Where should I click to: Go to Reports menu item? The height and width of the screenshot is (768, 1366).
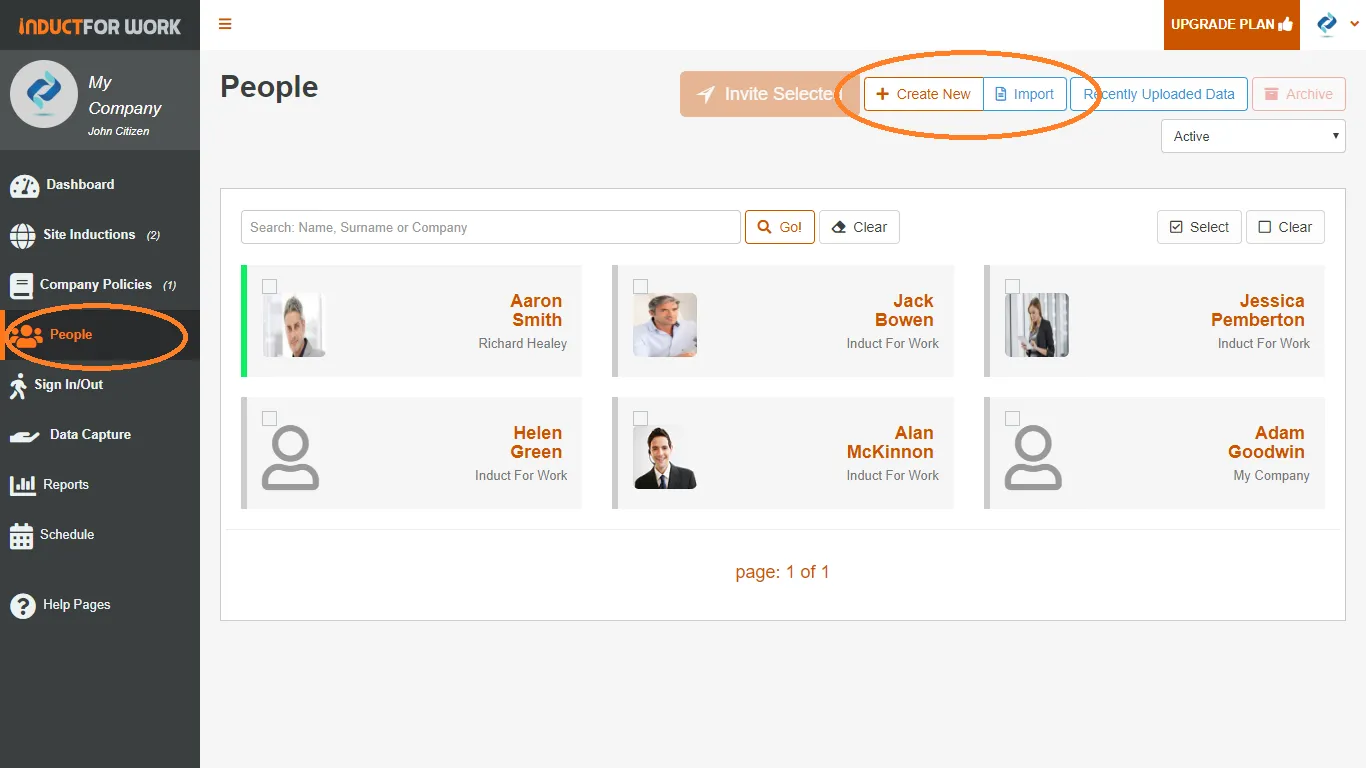66,485
